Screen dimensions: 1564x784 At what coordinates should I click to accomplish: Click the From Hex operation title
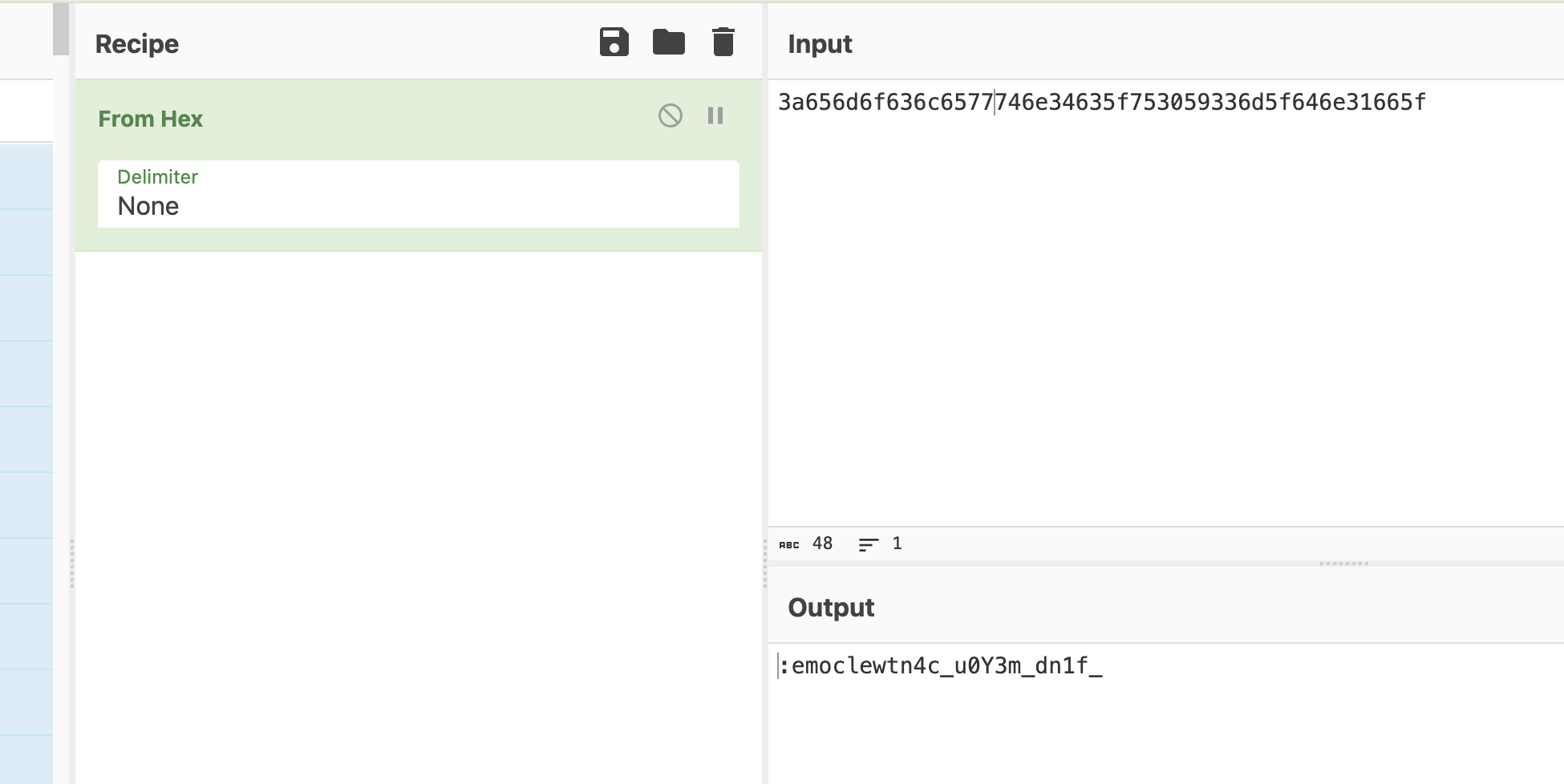pos(150,119)
